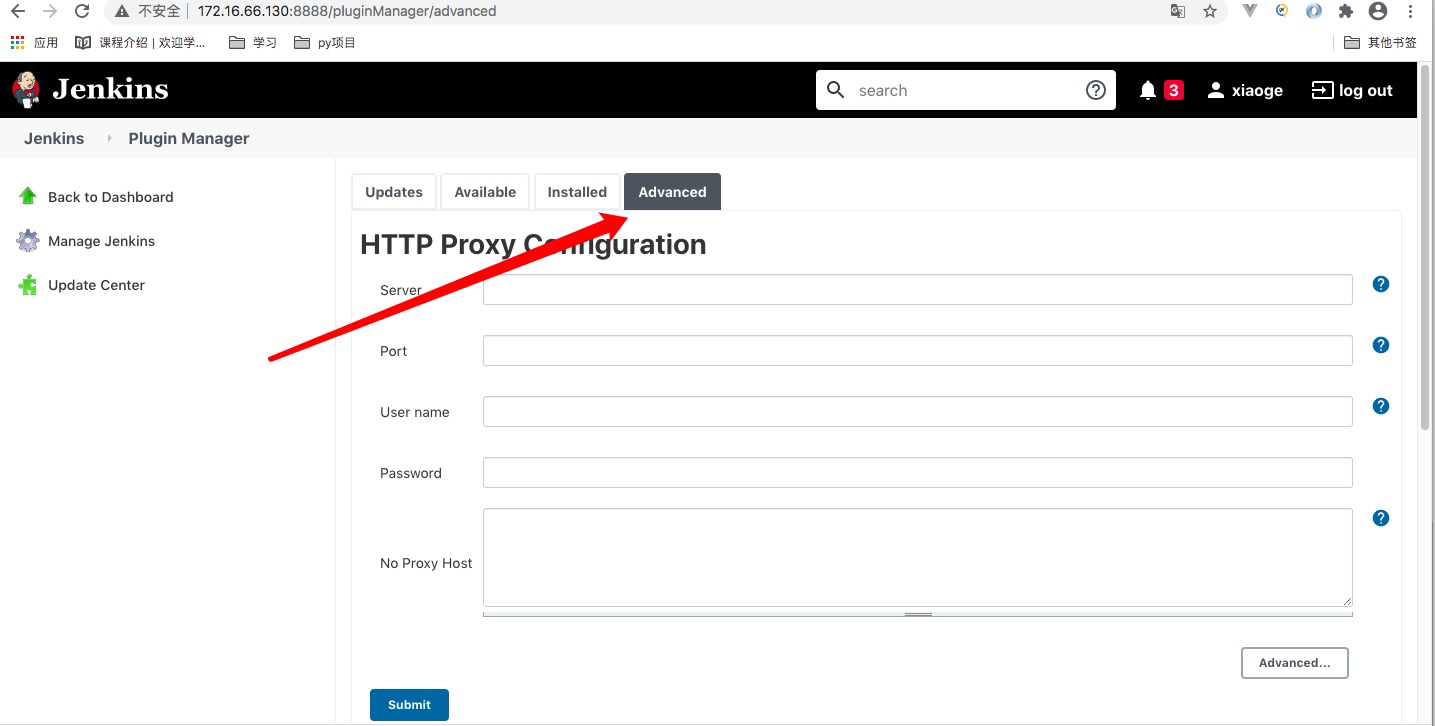Screen dimensions: 1435x726
Task: Click the Jenkins title text in header
Action: coord(110,90)
